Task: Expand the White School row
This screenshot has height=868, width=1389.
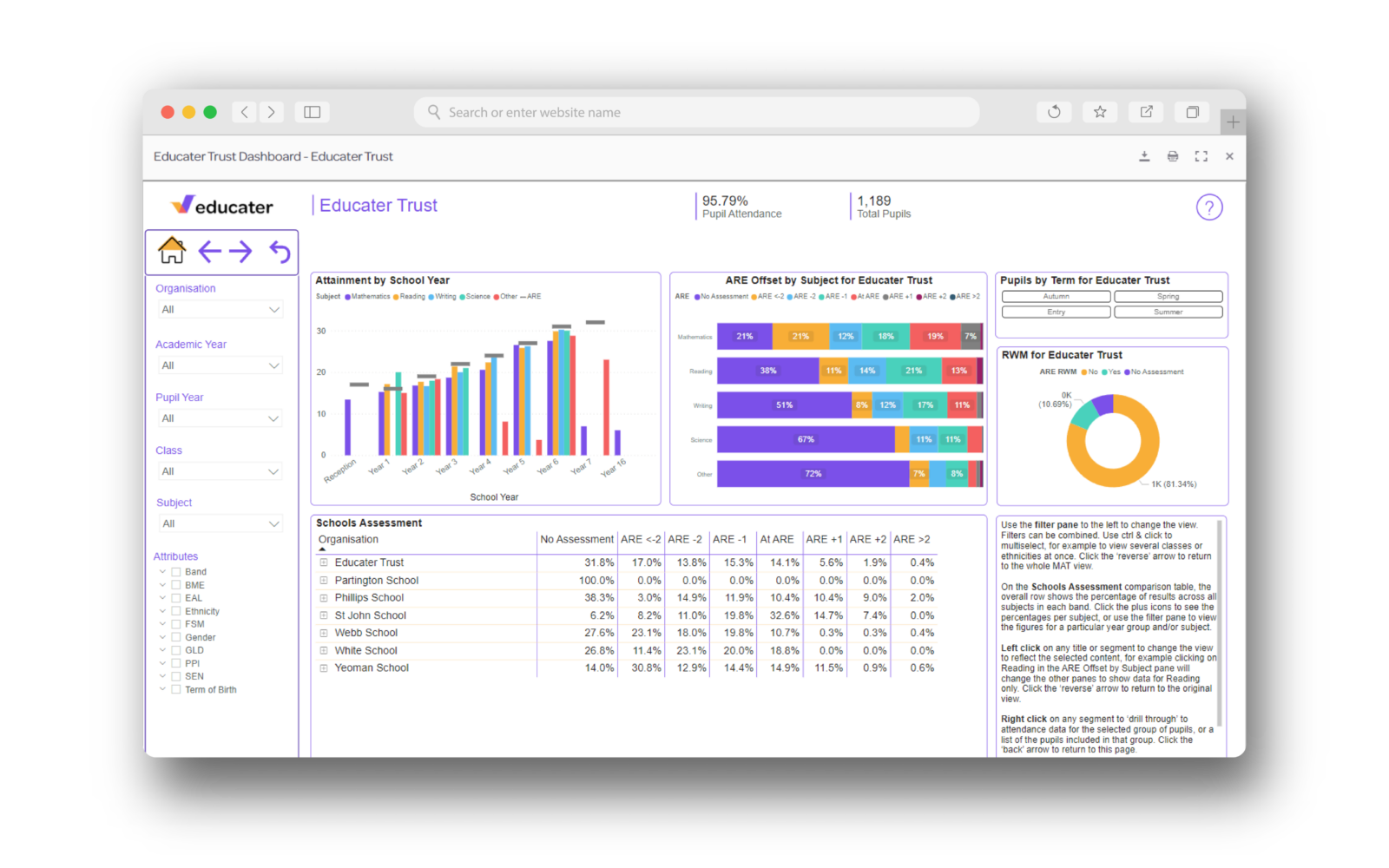Action: pyautogui.click(x=324, y=650)
